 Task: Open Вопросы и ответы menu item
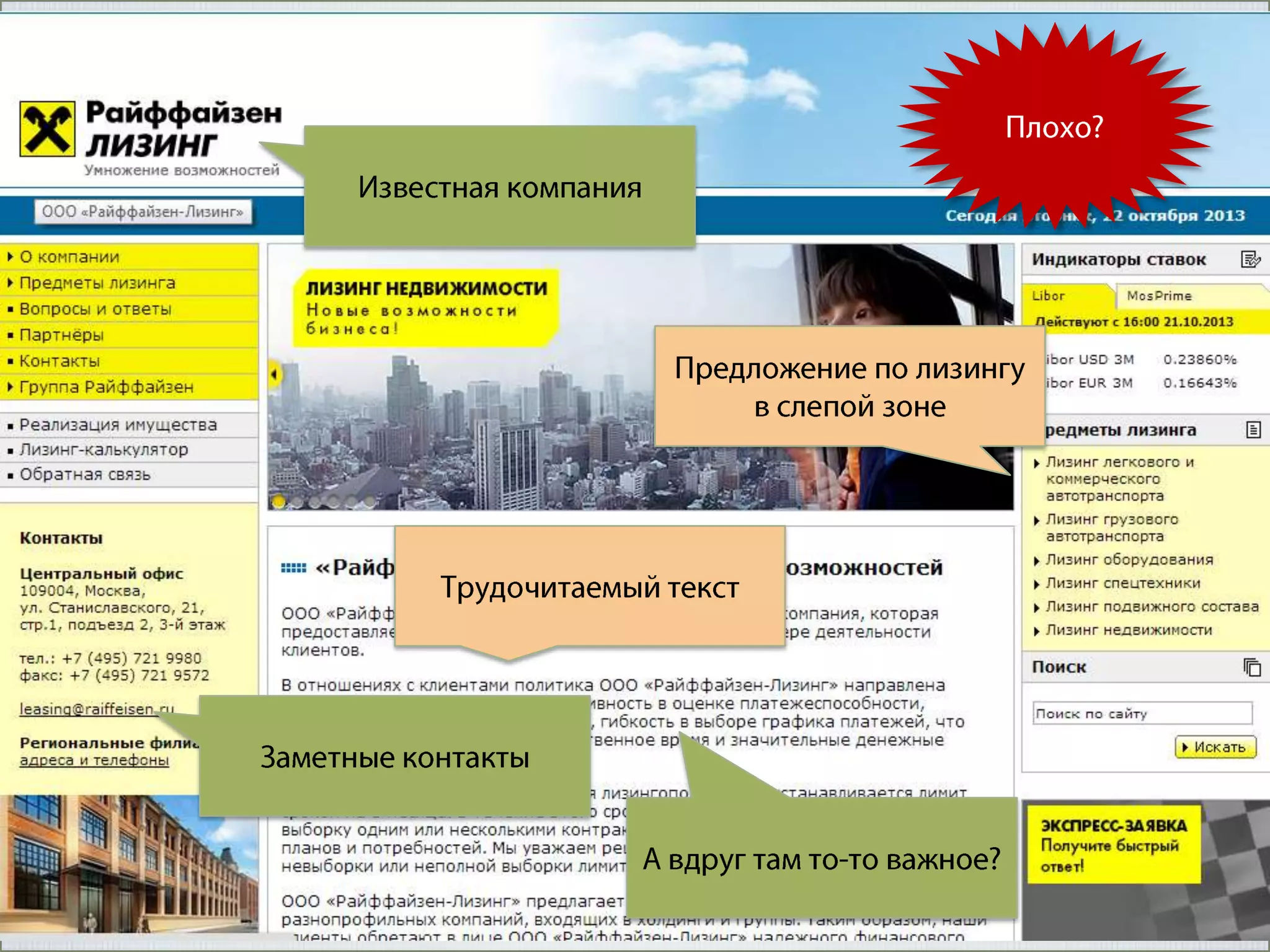pos(95,309)
